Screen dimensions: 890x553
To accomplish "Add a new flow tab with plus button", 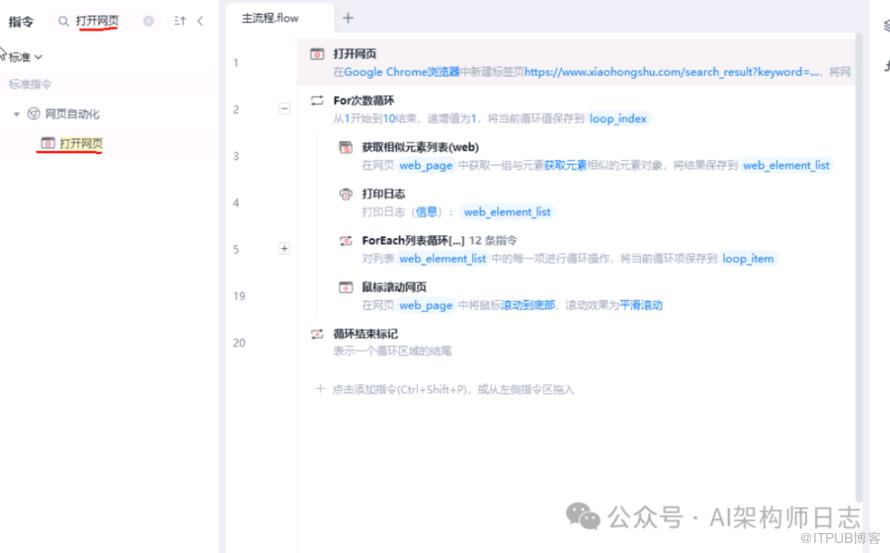I will pos(348,18).
